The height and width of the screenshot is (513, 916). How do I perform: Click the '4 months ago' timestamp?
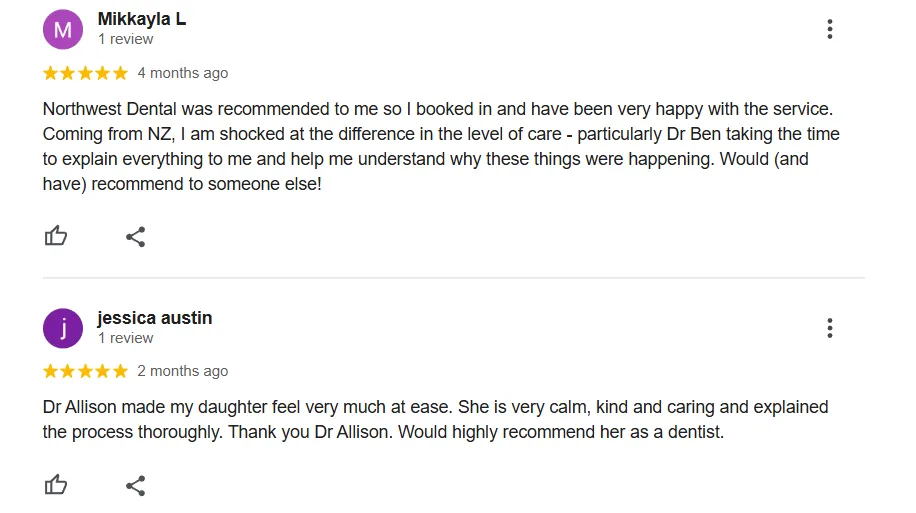(183, 73)
